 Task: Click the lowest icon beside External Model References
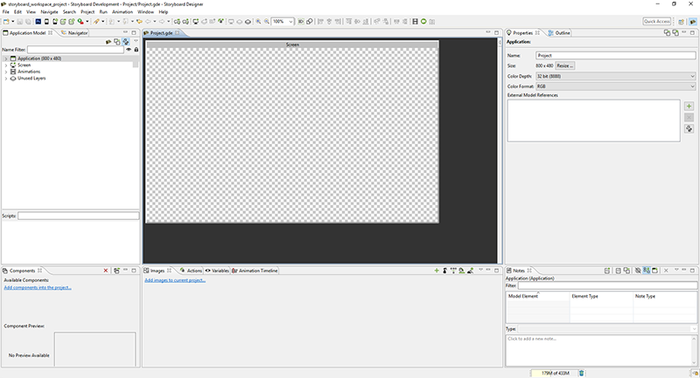[689, 129]
